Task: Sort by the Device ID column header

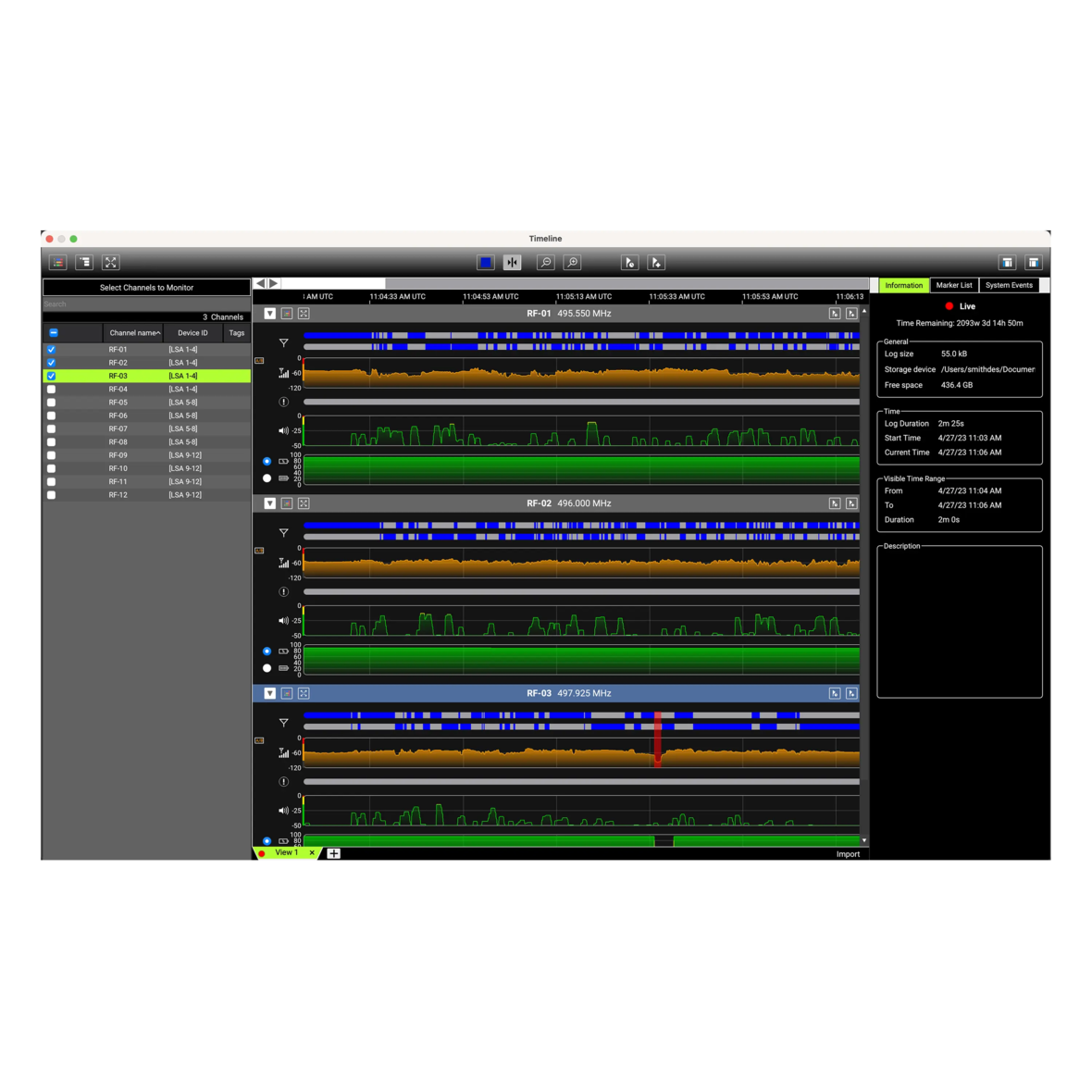Action: pos(192,333)
